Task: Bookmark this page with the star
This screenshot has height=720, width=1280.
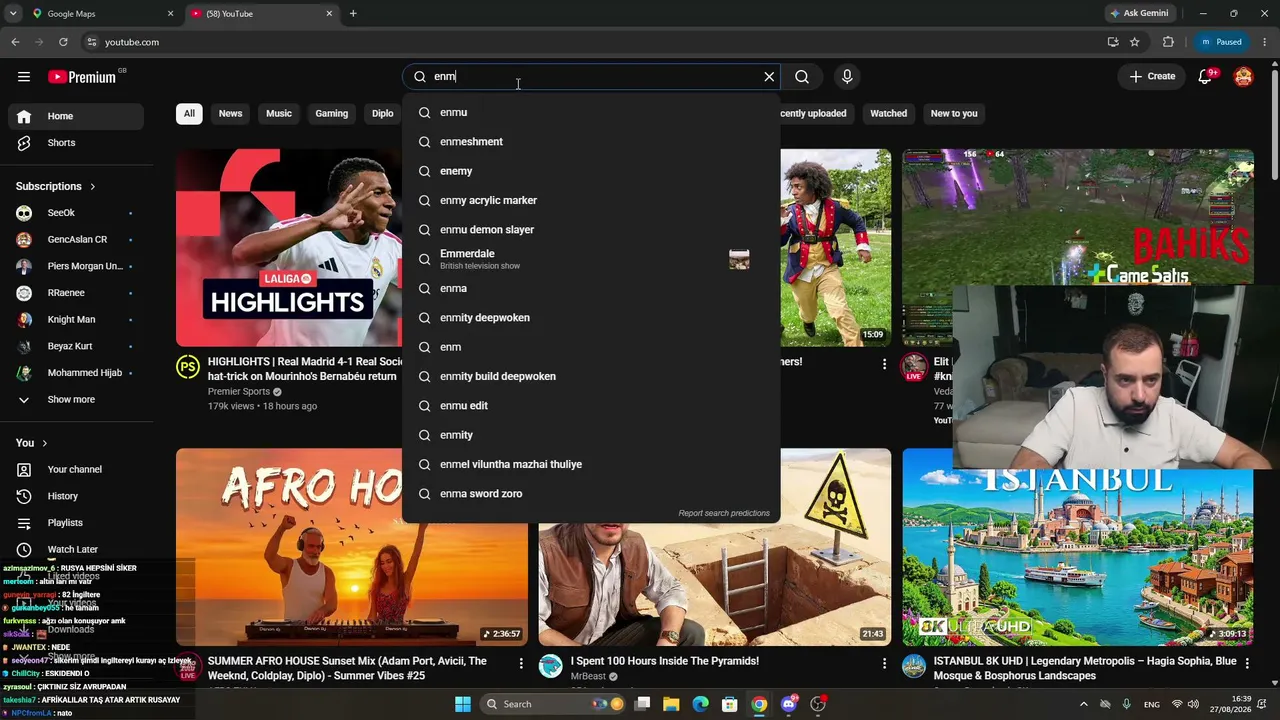Action: coord(1135,42)
